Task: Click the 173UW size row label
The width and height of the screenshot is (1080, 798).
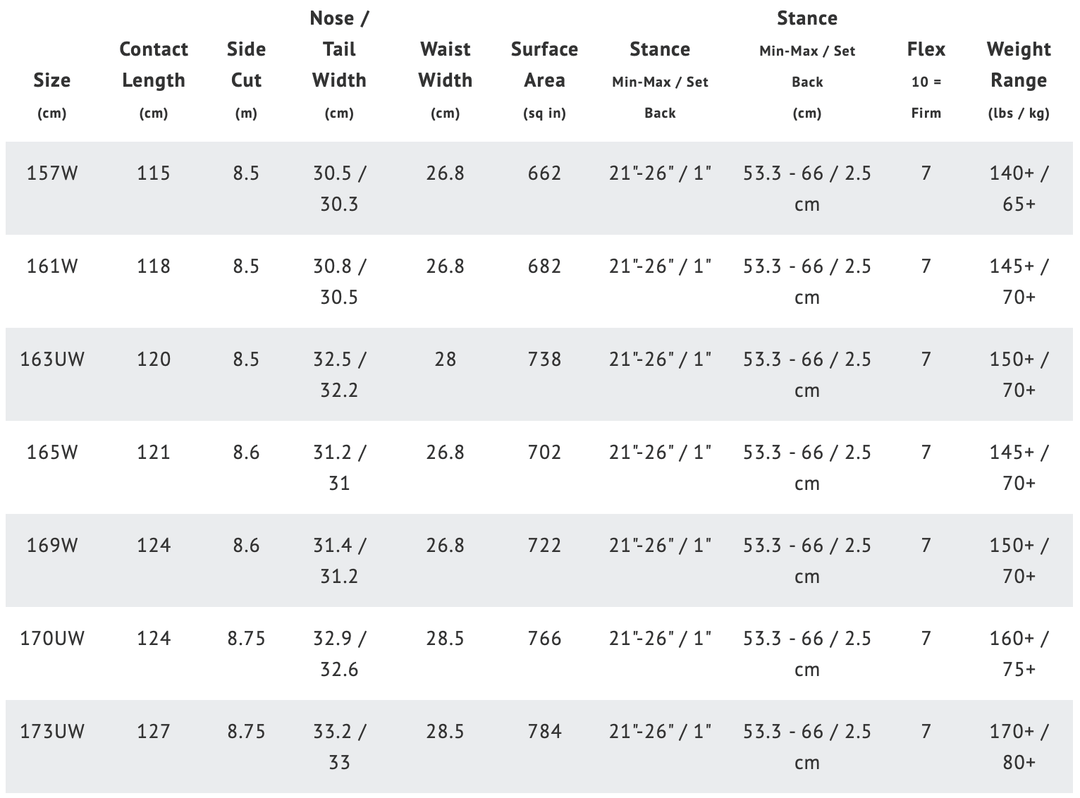Action: tap(52, 731)
